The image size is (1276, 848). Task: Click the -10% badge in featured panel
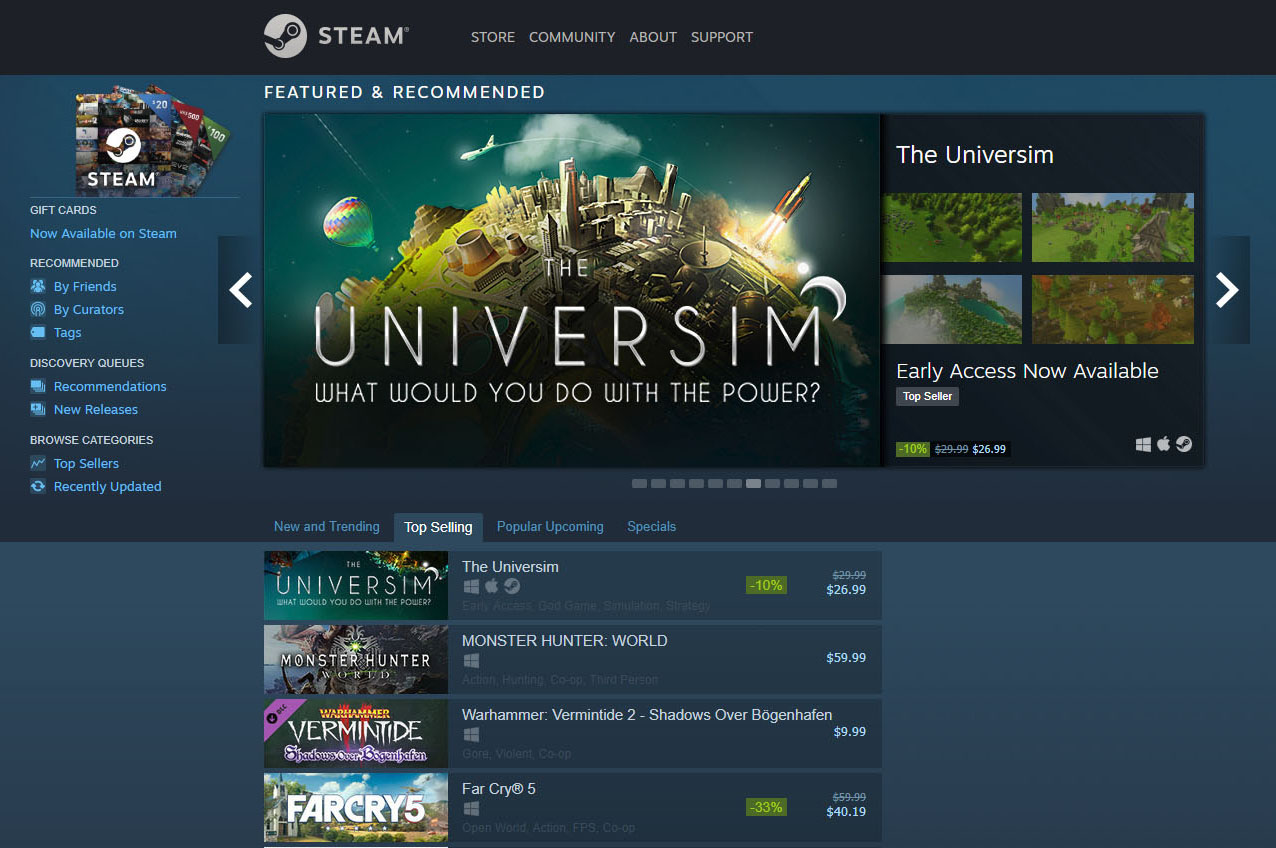[913, 449]
